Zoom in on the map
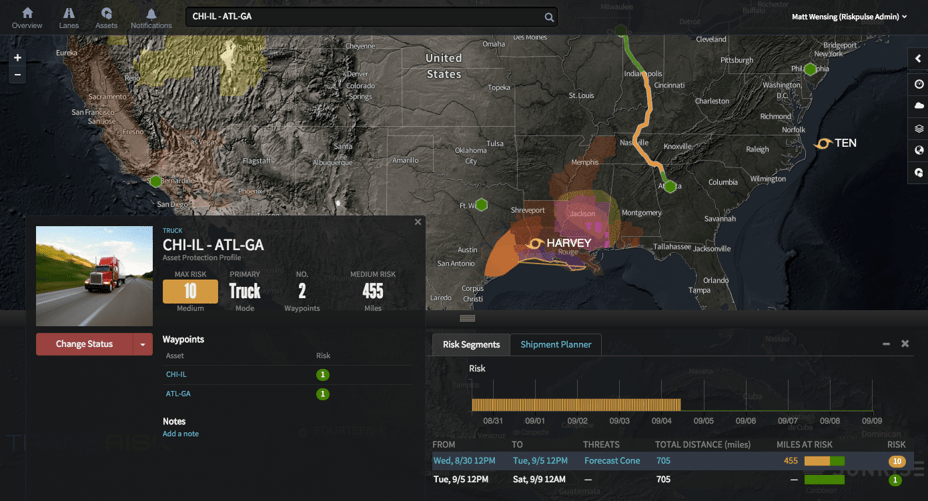 17,58
